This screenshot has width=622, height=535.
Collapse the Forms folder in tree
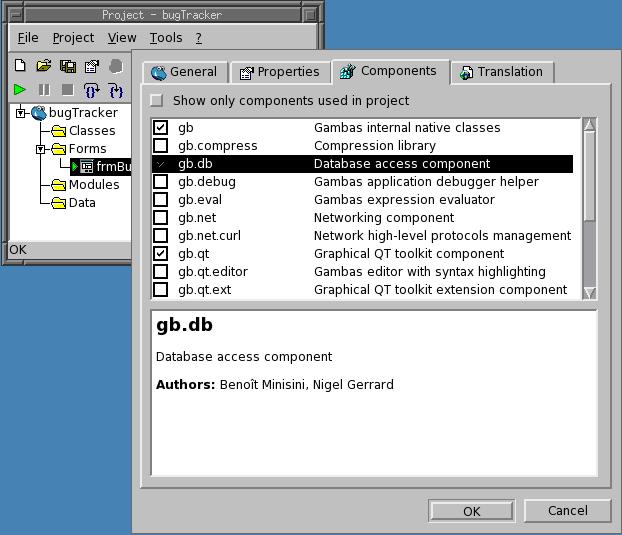click(41, 149)
